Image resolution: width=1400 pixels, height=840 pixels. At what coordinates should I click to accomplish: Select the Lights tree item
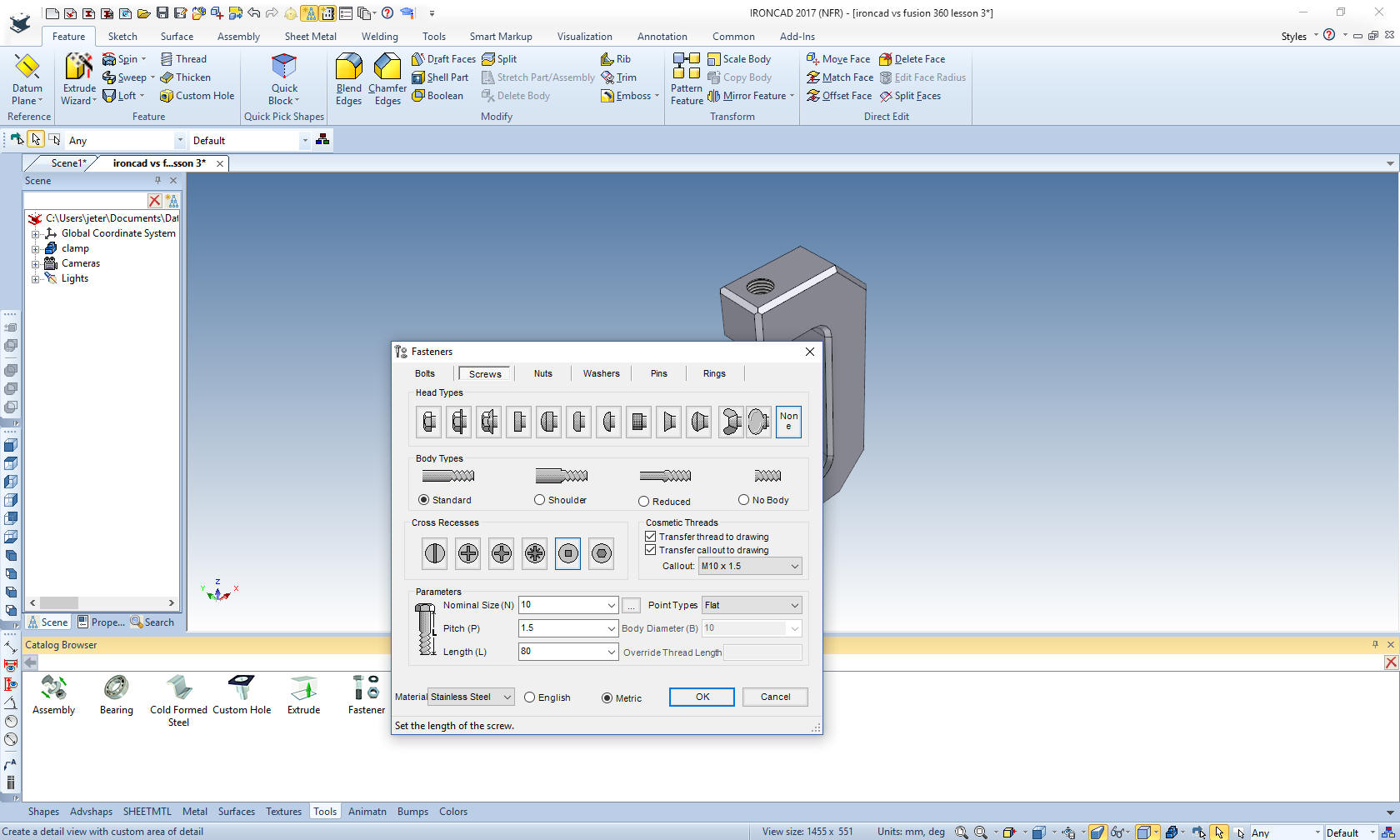74,279
